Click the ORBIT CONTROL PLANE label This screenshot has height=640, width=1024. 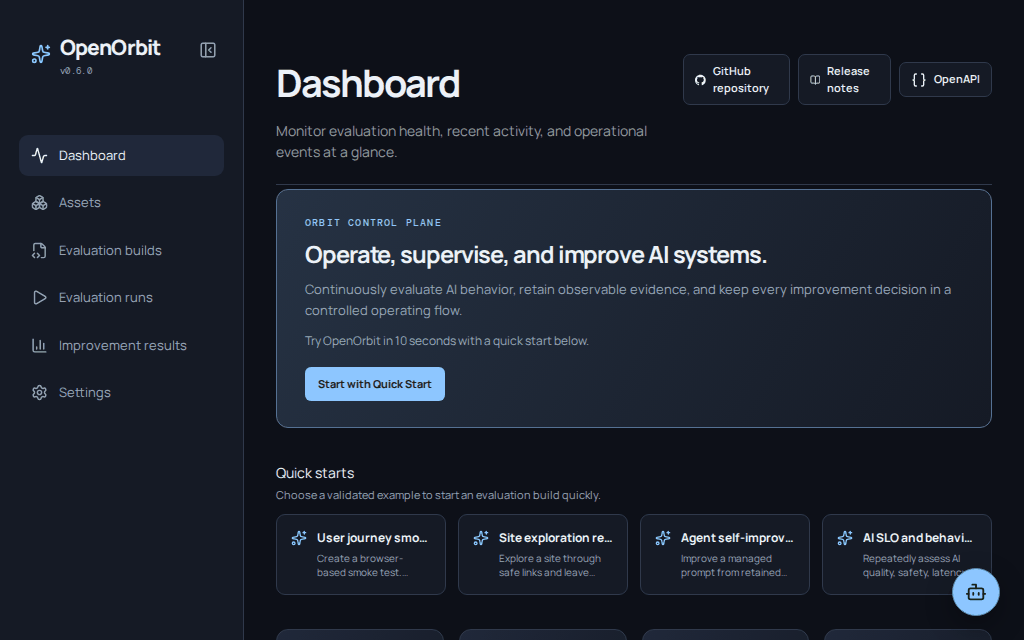(x=373, y=223)
